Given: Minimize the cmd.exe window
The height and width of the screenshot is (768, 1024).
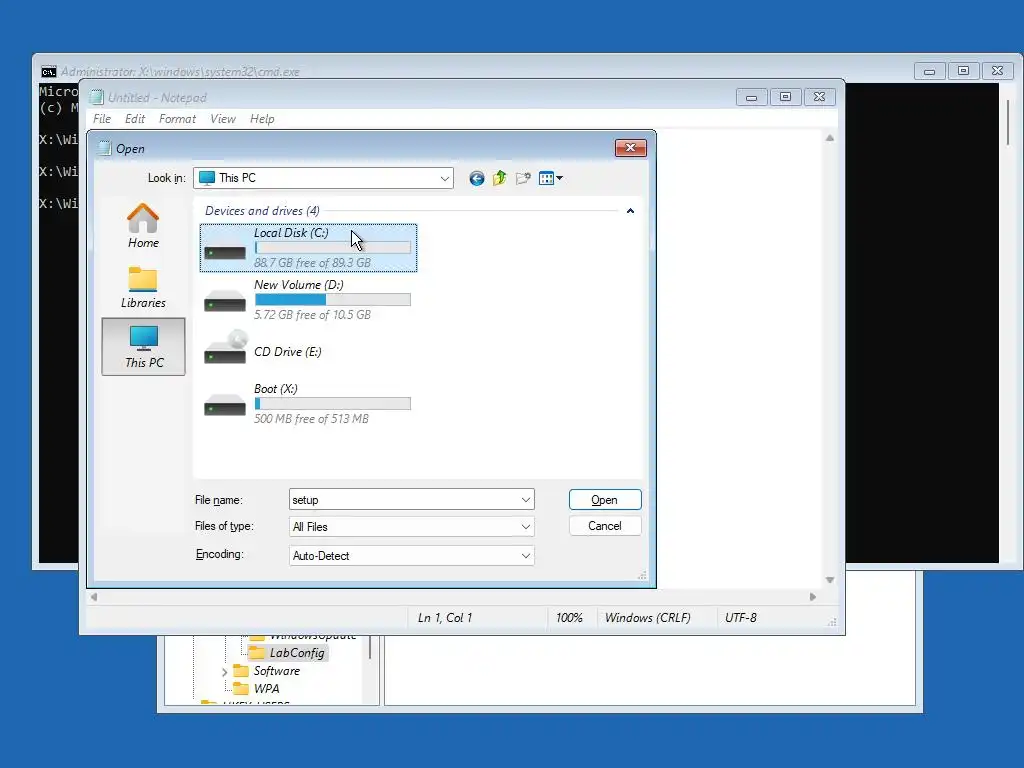Looking at the screenshot, I should (x=929, y=71).
